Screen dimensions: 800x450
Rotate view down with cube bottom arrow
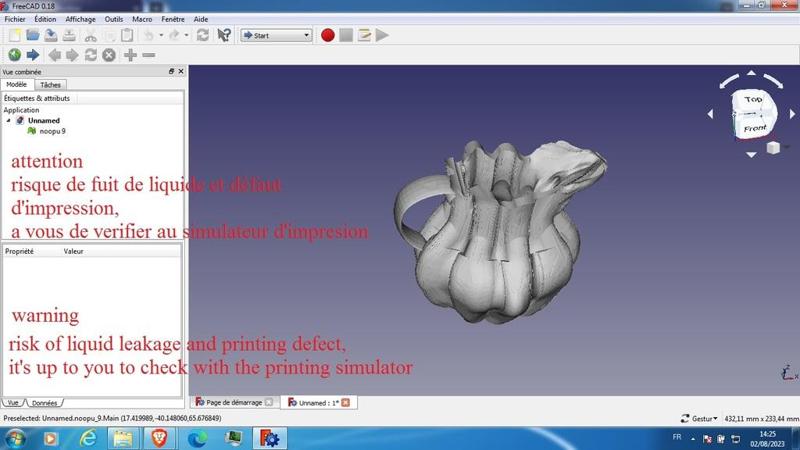(751, 155)
